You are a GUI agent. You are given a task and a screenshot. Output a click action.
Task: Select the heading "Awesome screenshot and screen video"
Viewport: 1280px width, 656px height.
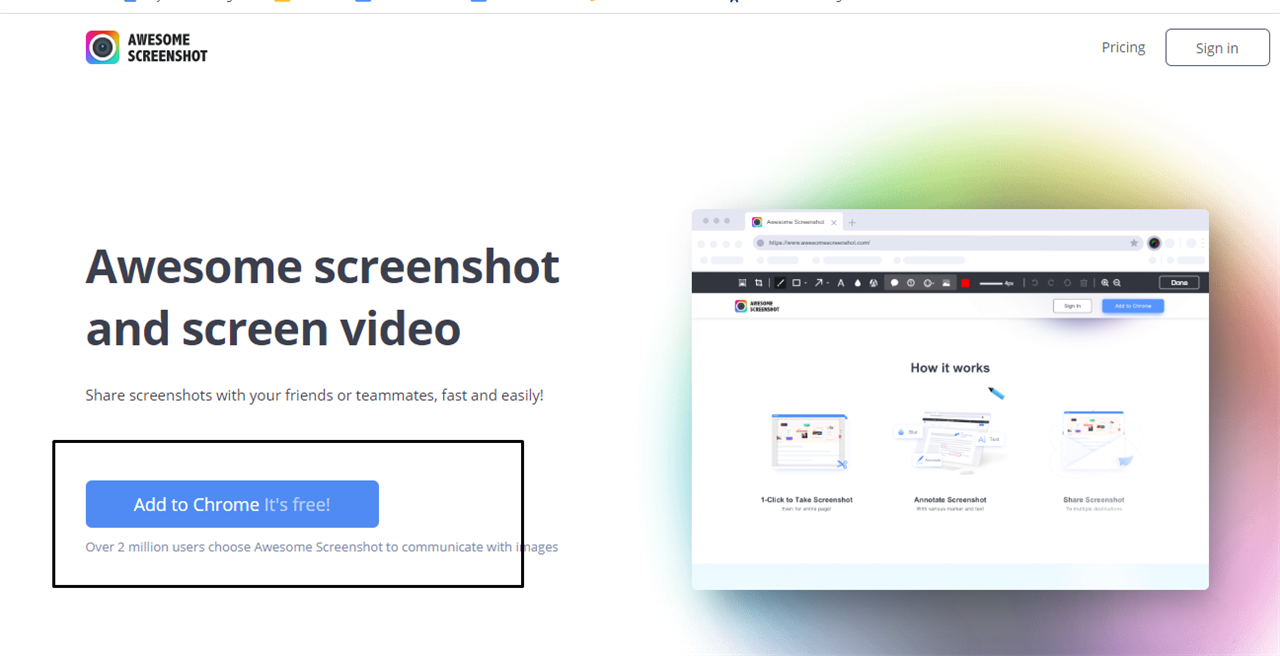tap(322, 297)
